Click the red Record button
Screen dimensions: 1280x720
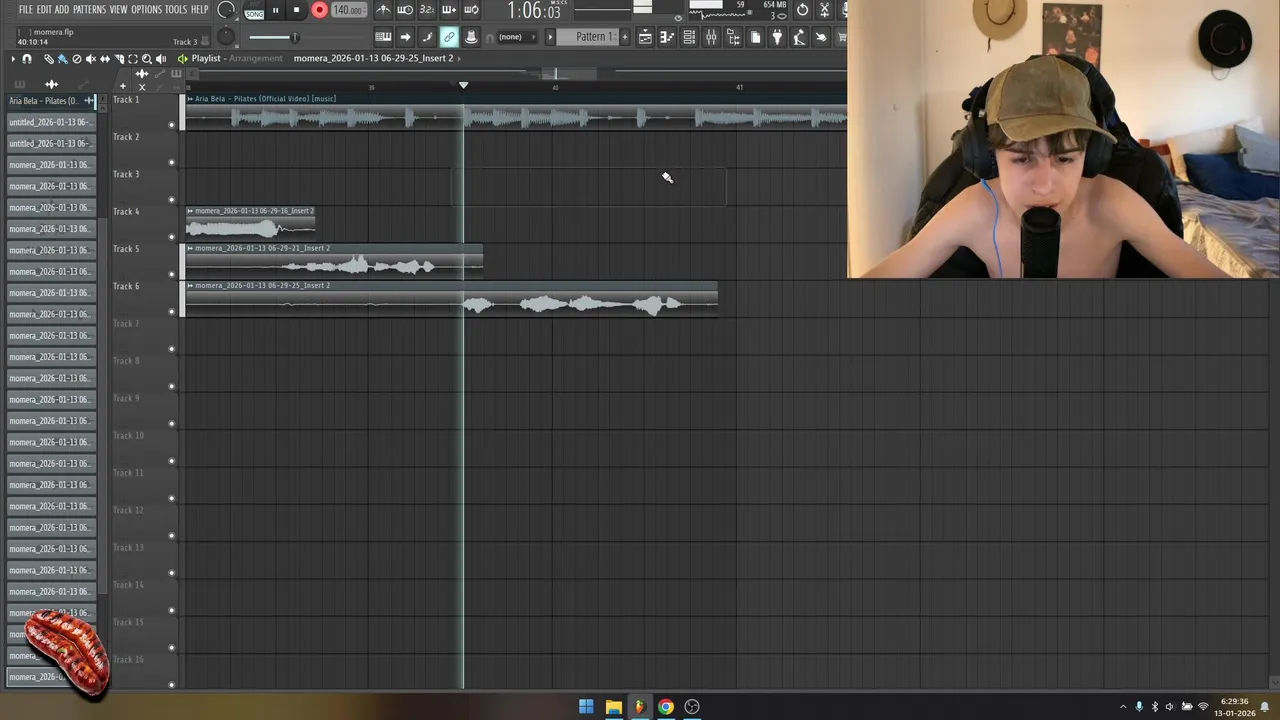[319, 10]
